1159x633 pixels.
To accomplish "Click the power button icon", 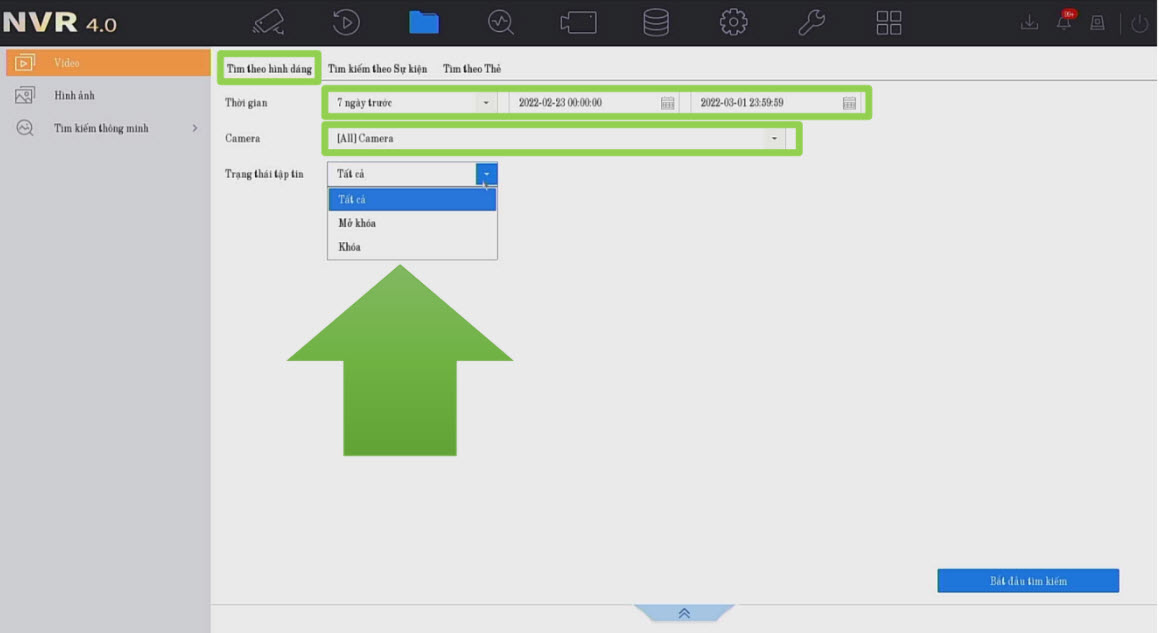I will tap(1139, 23).
